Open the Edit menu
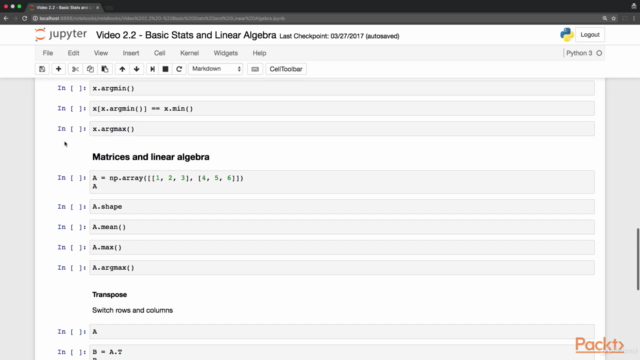 pos(73,53)
